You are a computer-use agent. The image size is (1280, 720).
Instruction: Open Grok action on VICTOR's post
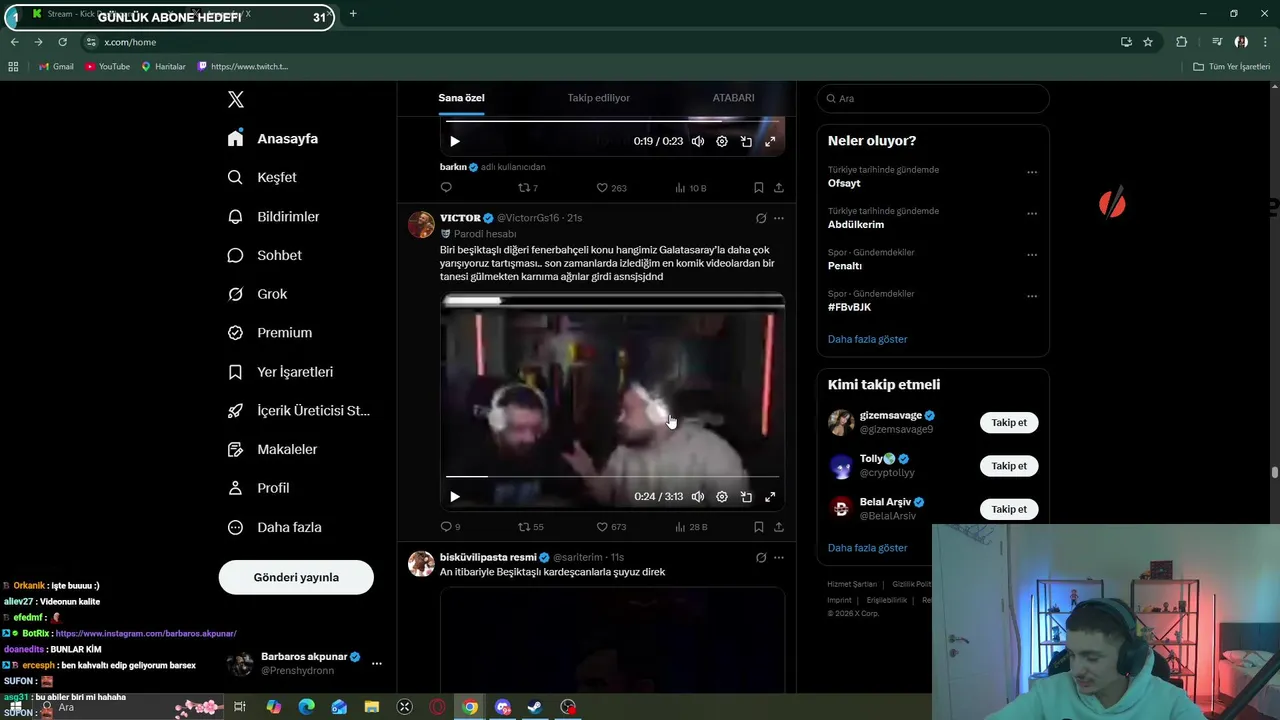761,218
